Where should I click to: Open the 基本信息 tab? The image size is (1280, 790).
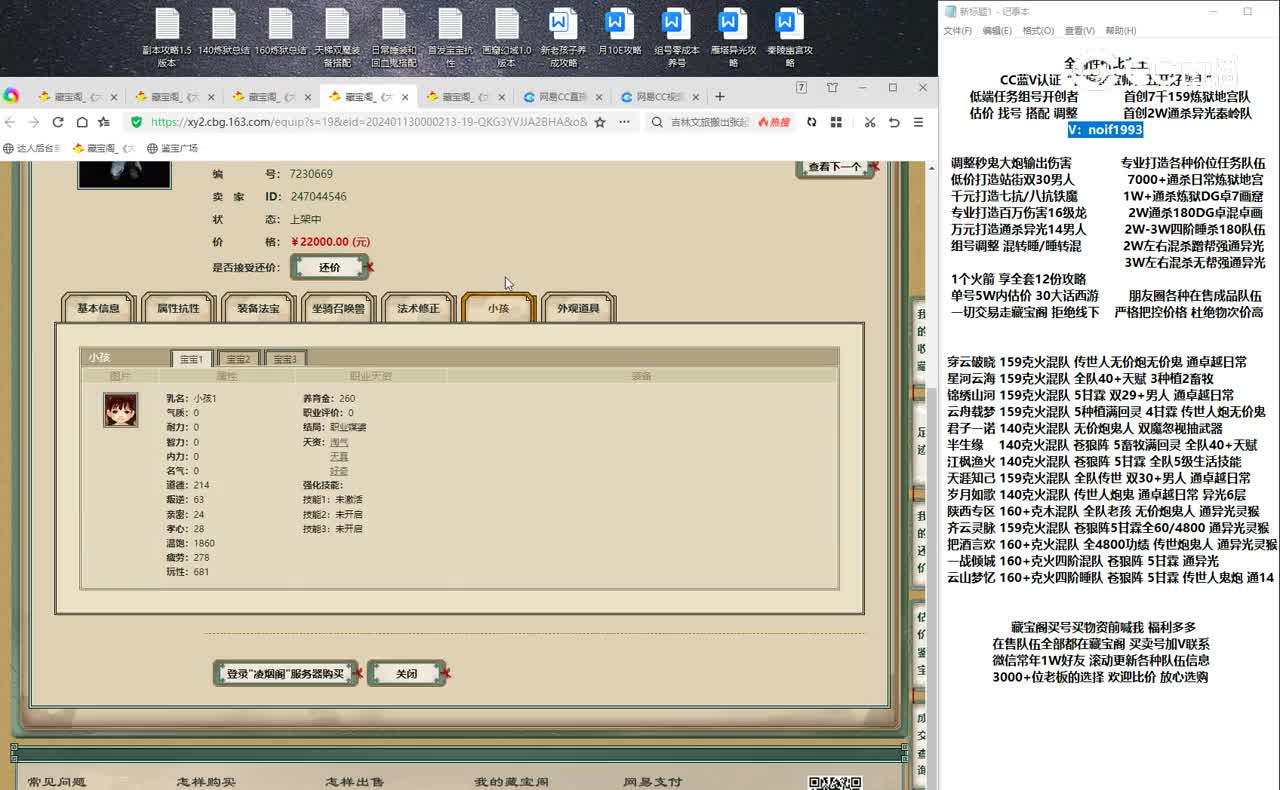pyautogui.click(x=98, y=308)
